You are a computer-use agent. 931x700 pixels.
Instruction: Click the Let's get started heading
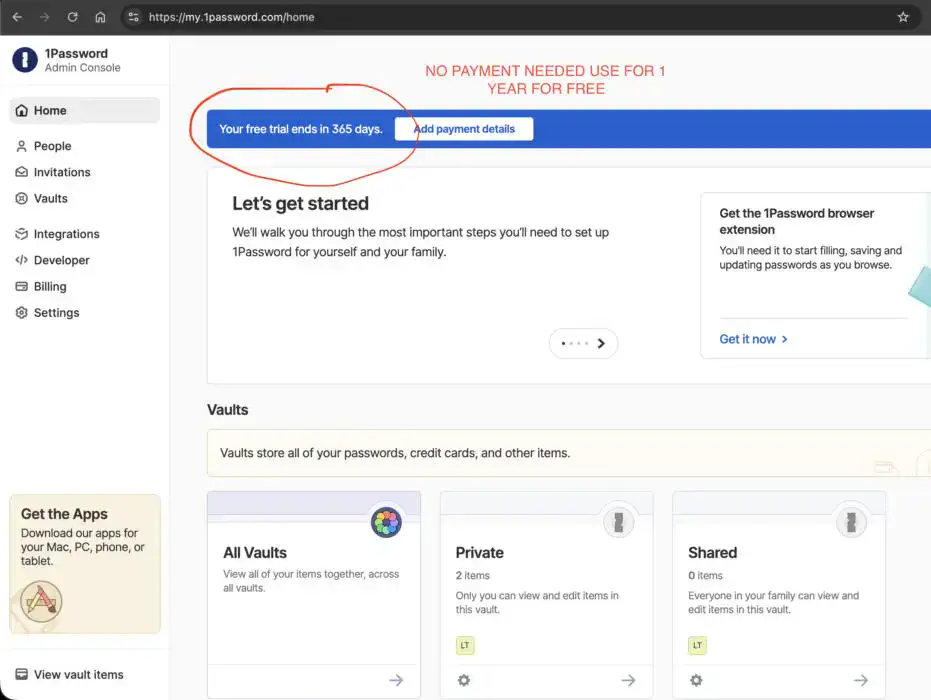[x=300, y=204]
